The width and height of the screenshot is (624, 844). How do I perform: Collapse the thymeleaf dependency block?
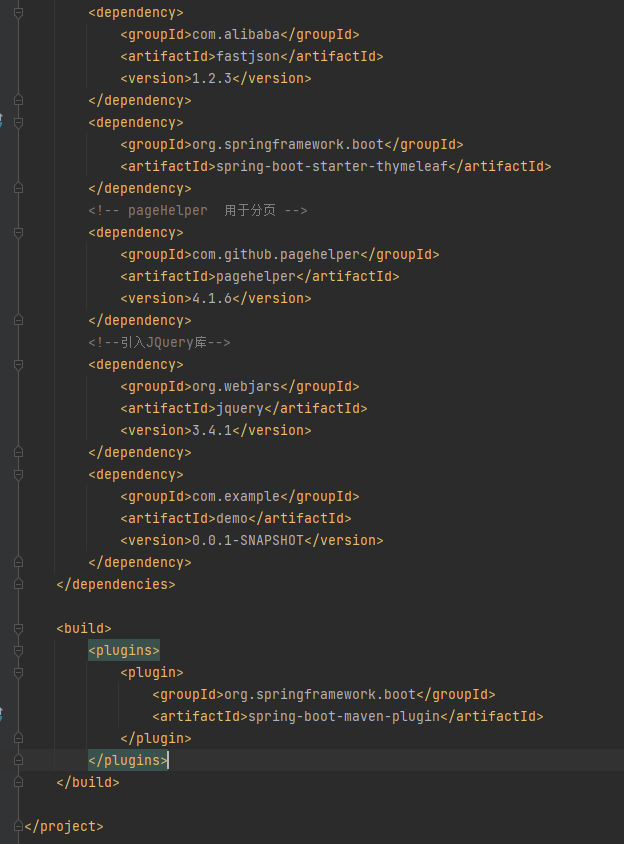(x=18, y=123)
